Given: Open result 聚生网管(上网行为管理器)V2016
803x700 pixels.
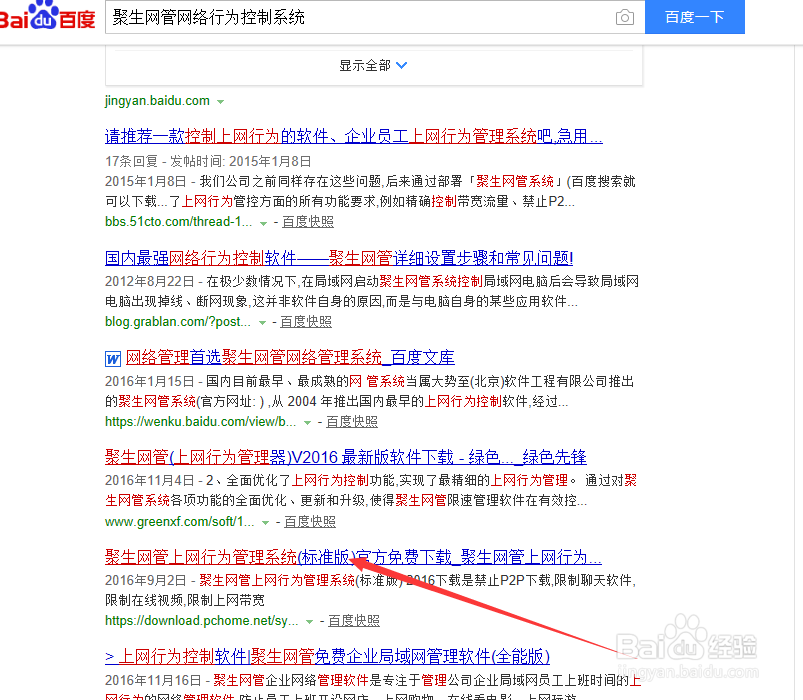Looking at the screenshot, I should pos(346,456).
